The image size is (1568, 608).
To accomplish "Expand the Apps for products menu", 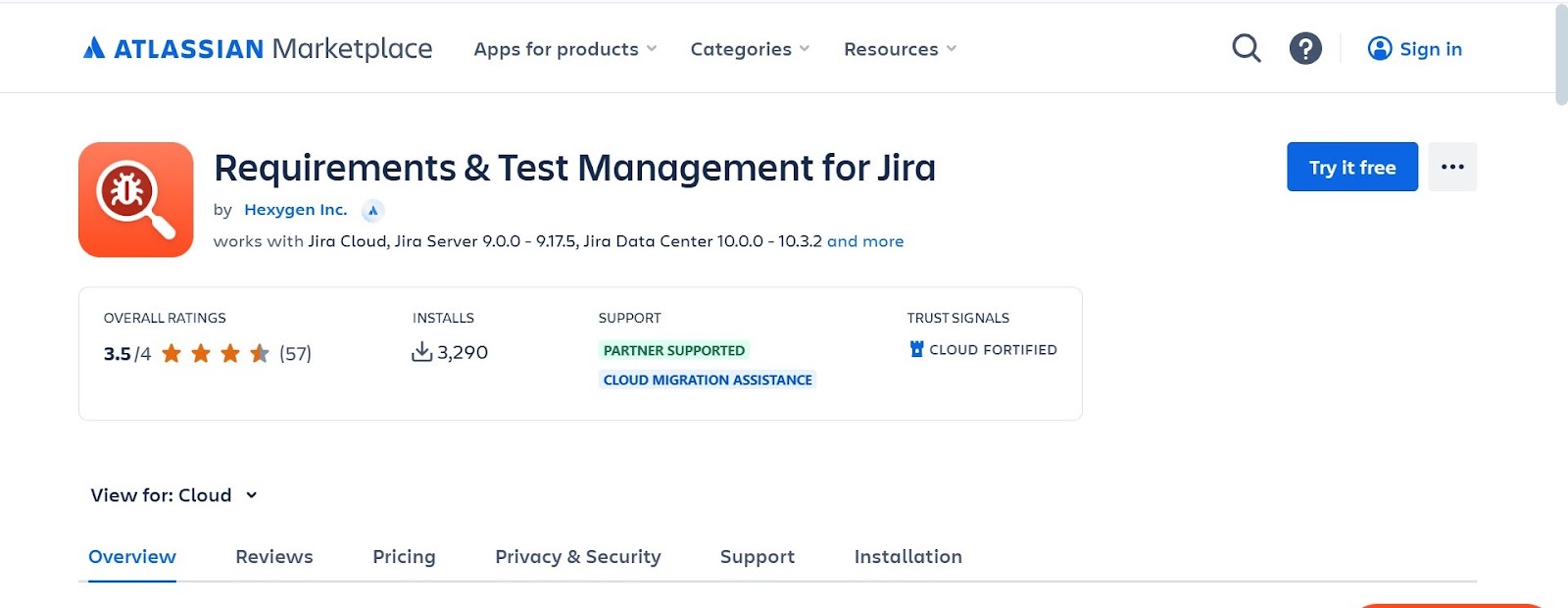I will coord(565,49).
